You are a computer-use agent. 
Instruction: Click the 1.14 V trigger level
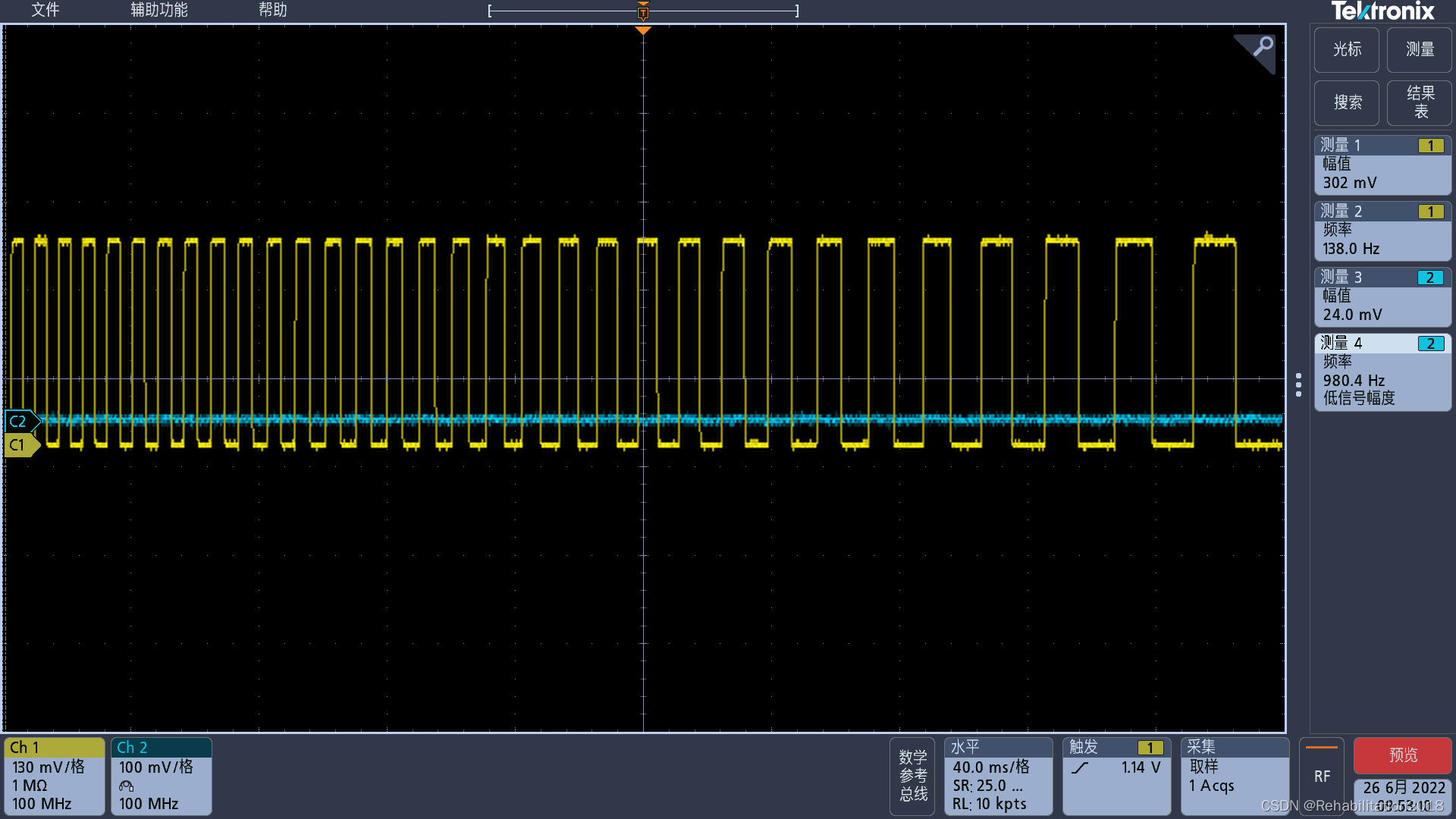1141,767
